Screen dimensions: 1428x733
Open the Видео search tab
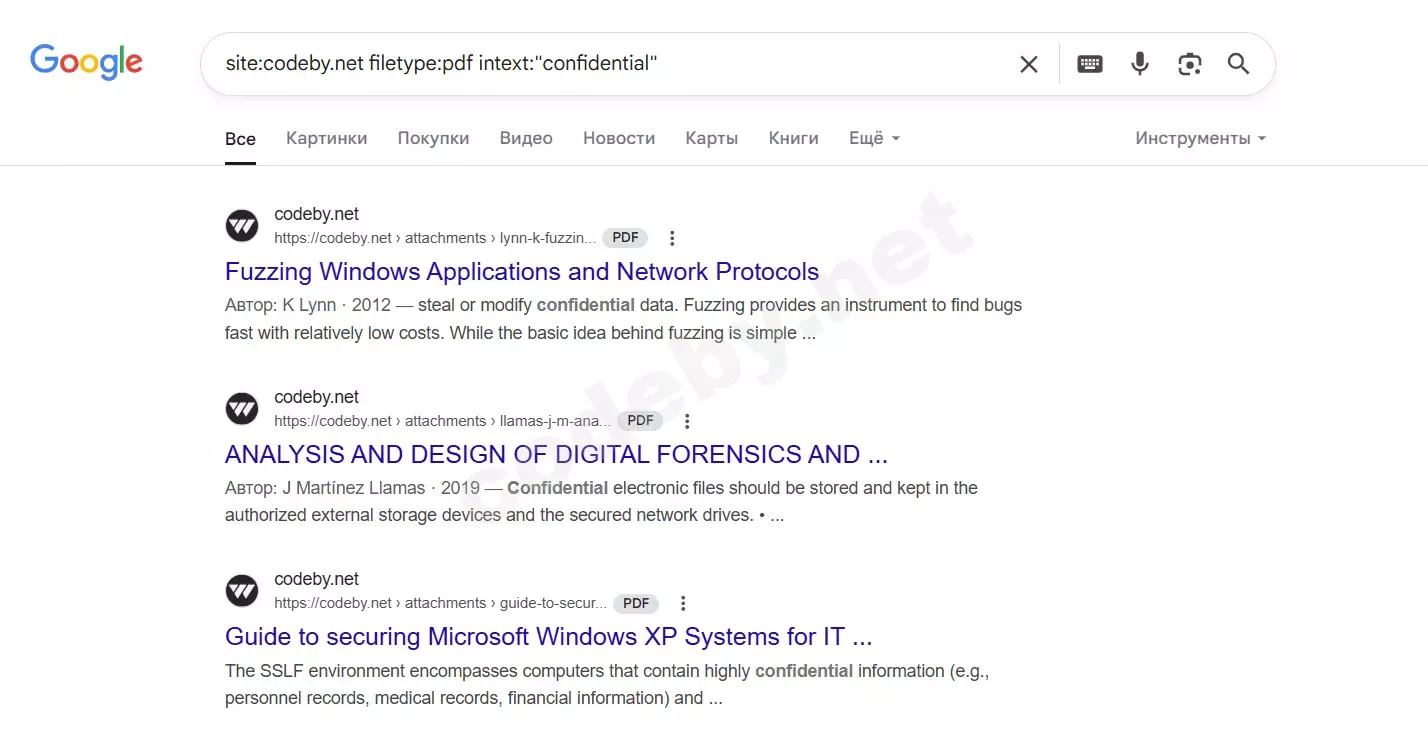pyautogui.click(x=526, y=138)
